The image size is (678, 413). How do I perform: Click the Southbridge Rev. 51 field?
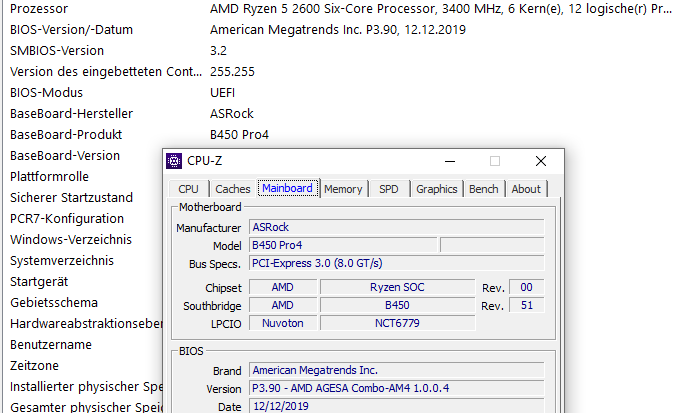pos(527,305)
